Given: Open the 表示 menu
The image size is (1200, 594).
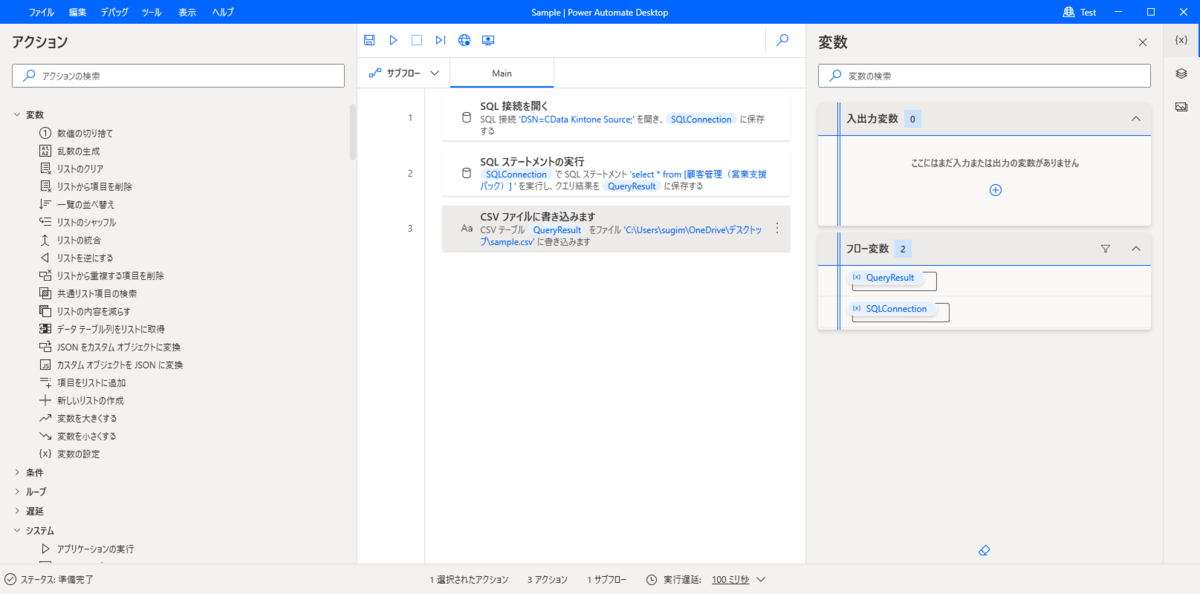Looking at the screenshot, I should point(187,12).
